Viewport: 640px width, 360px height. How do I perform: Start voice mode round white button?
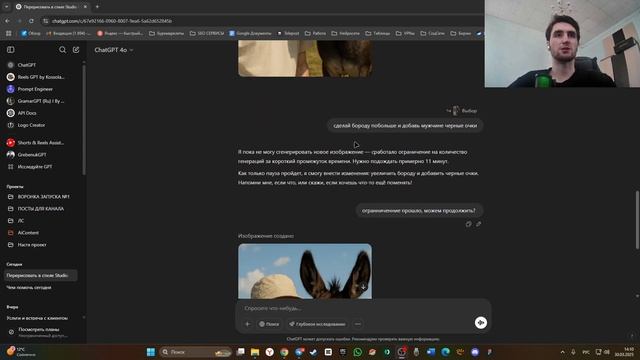point(481,323)
